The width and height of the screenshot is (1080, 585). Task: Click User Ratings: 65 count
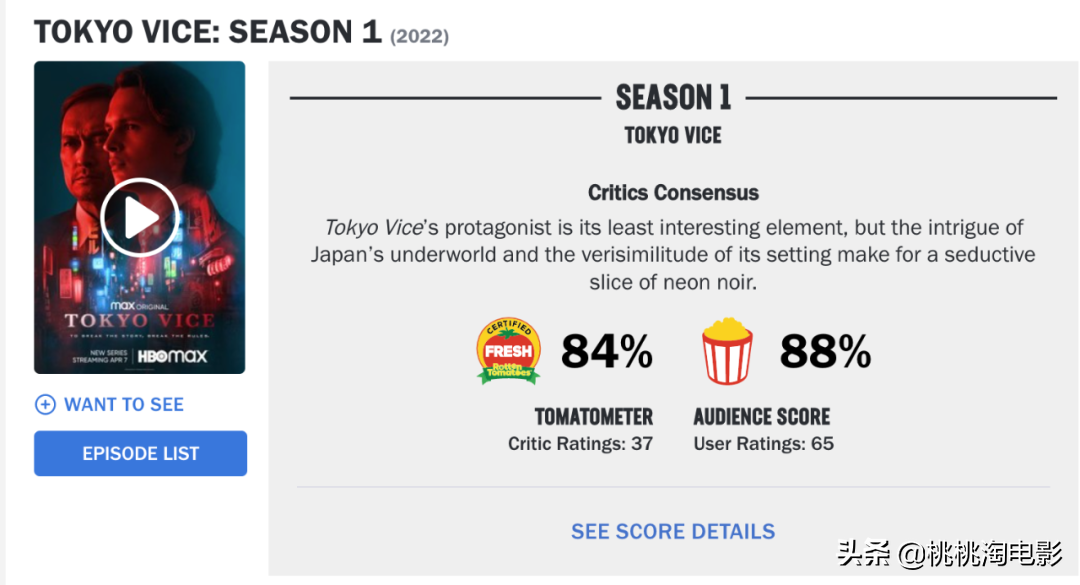point(764,444)
